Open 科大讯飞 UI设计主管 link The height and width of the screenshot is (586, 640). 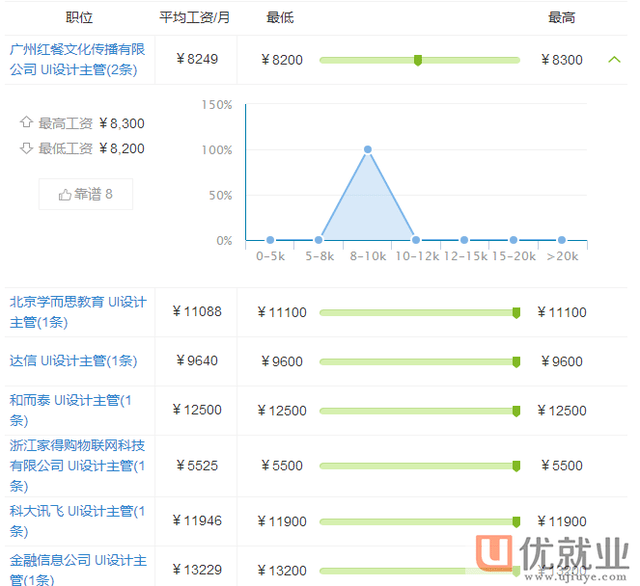pos(77,521)
